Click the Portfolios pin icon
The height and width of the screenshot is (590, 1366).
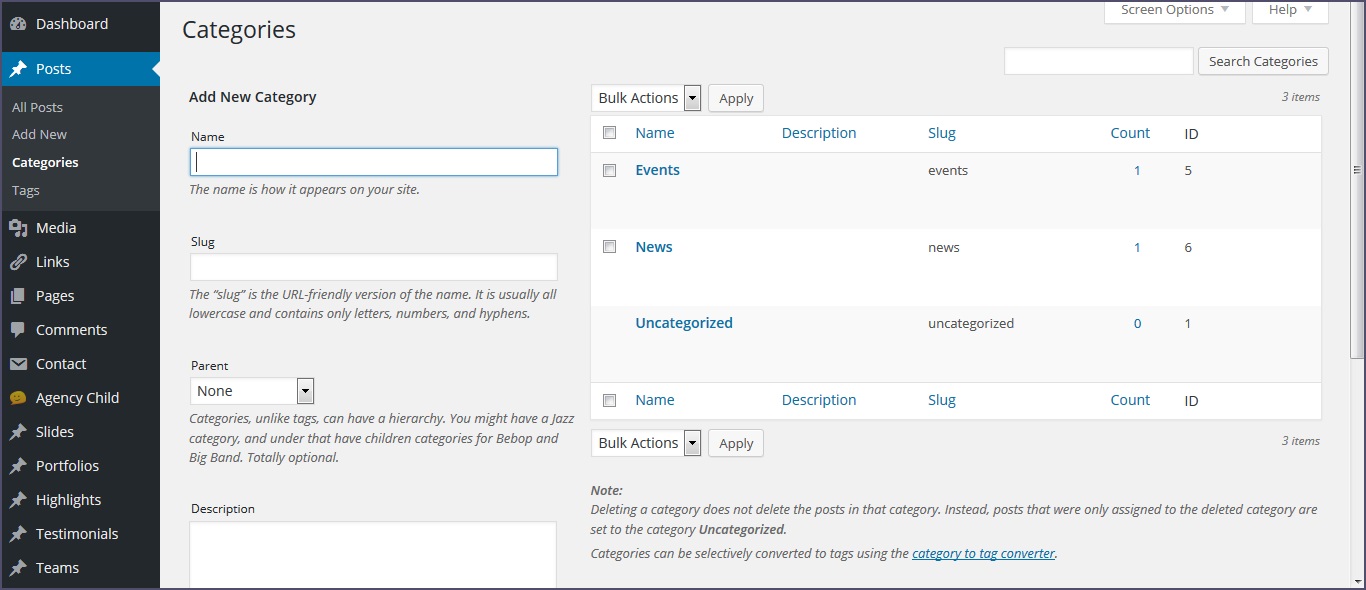coord(18,466)
